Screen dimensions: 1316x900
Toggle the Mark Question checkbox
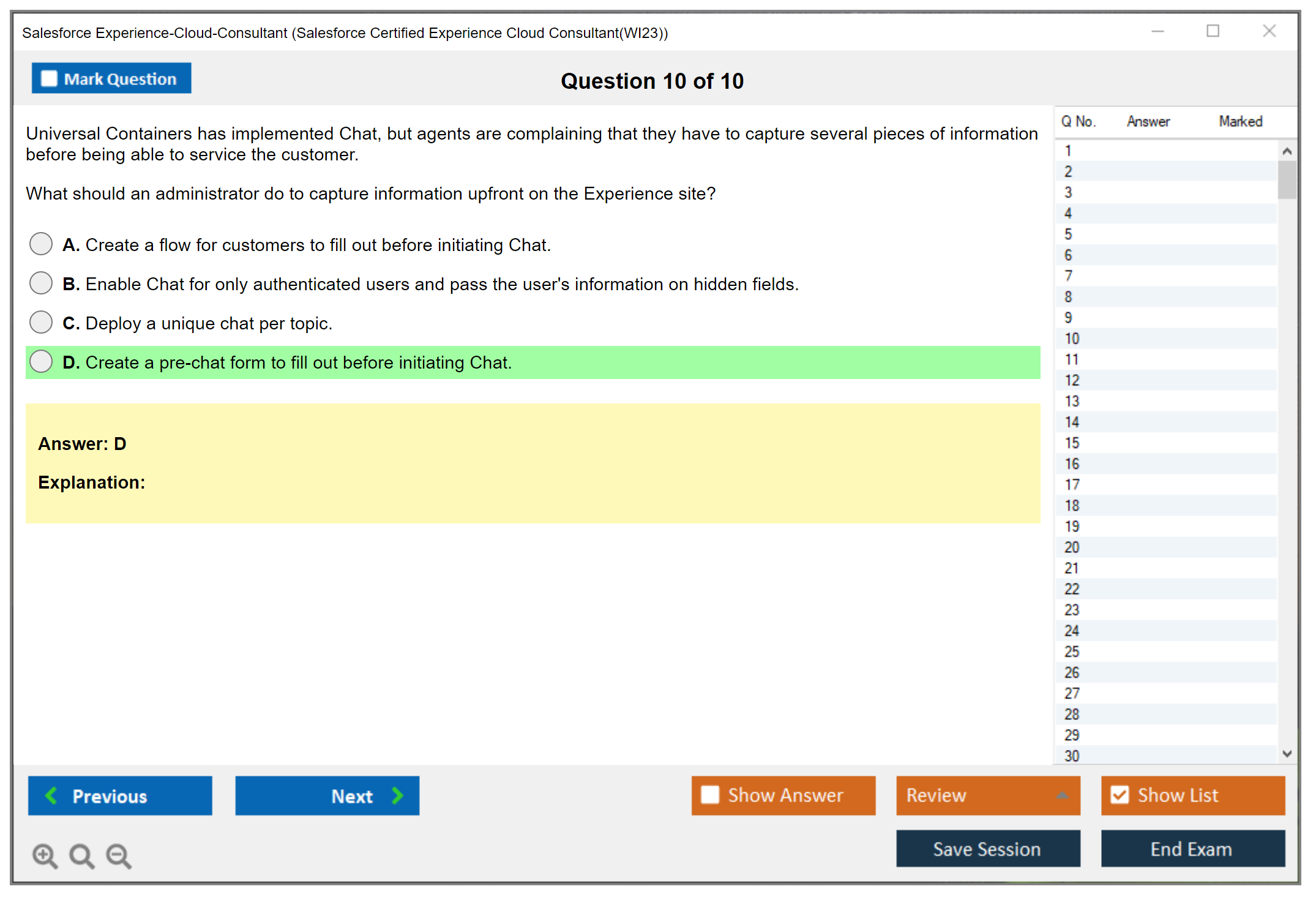point(49,79)
